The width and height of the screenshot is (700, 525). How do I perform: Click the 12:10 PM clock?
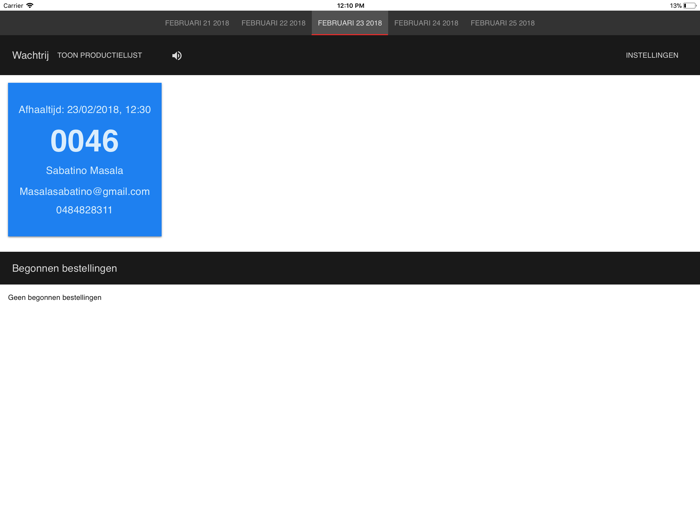click(x=350, y=6)
